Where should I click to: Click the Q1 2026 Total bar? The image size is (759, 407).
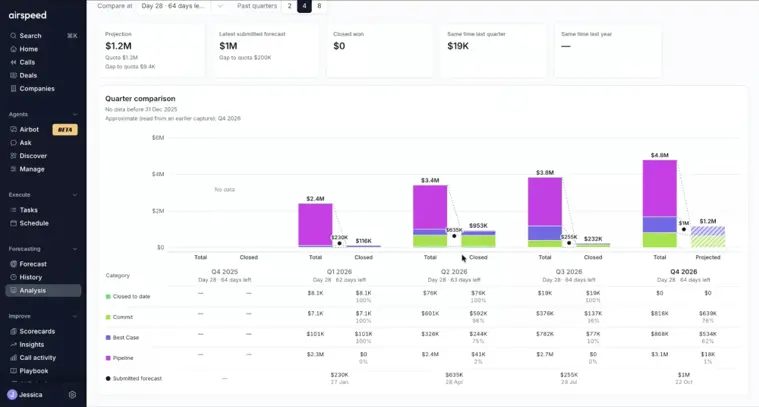315,226
